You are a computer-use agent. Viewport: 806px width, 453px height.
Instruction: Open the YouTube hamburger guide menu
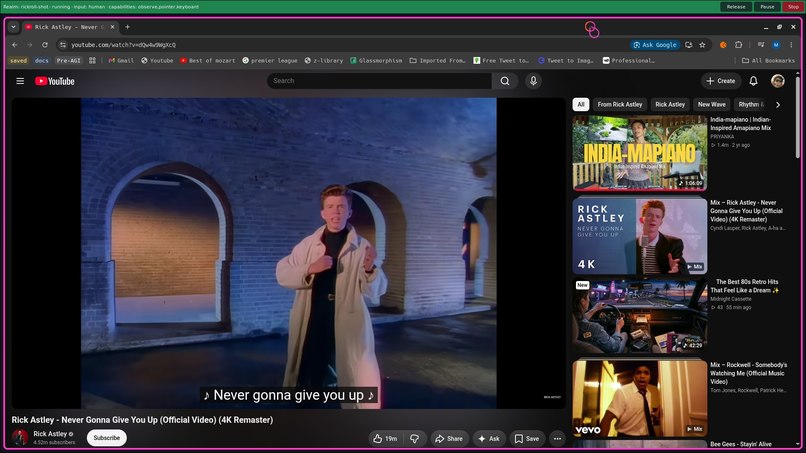tap(20, 81)
